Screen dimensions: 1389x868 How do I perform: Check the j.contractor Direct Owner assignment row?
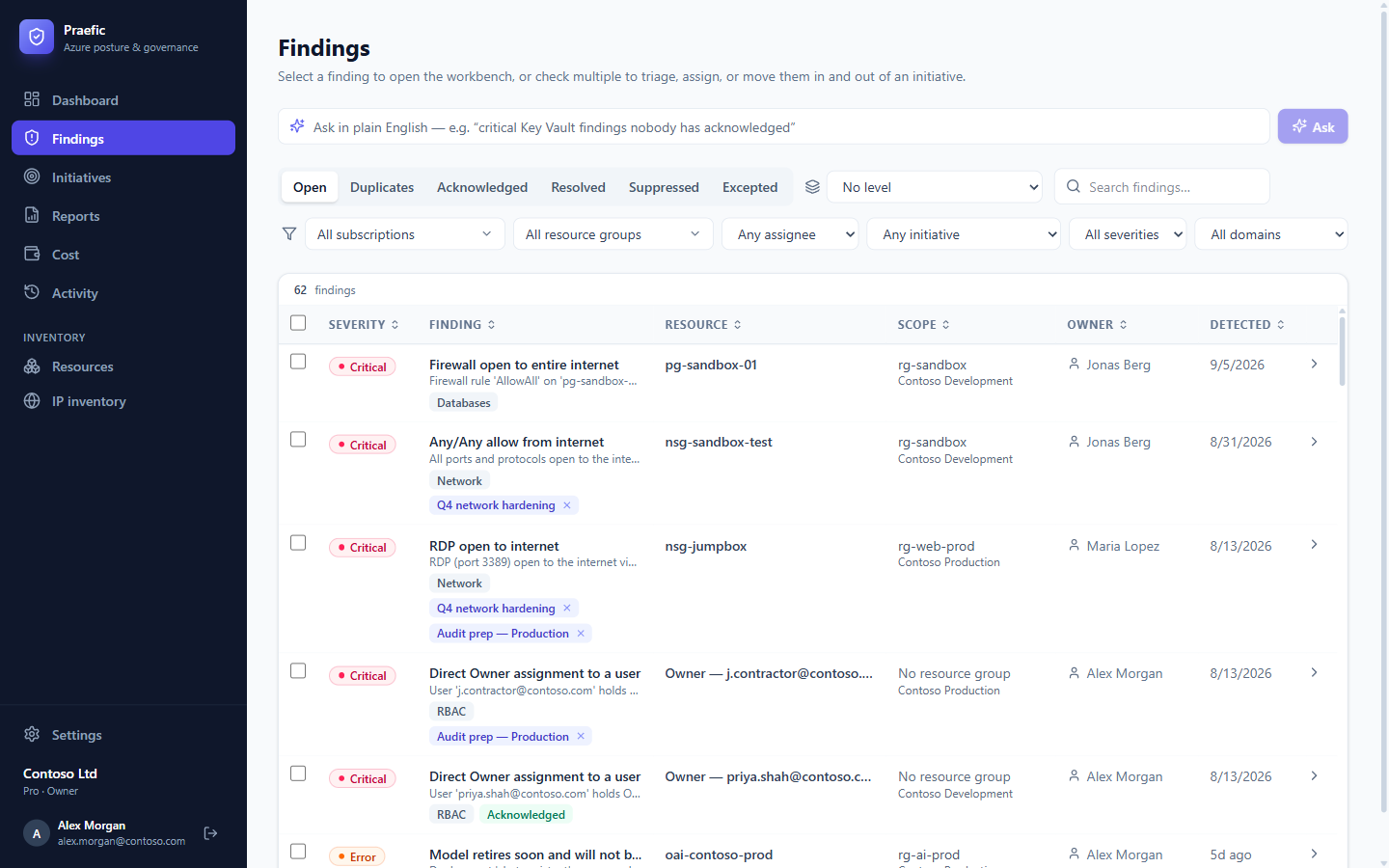pyautogui.click(x=298, y=670)
